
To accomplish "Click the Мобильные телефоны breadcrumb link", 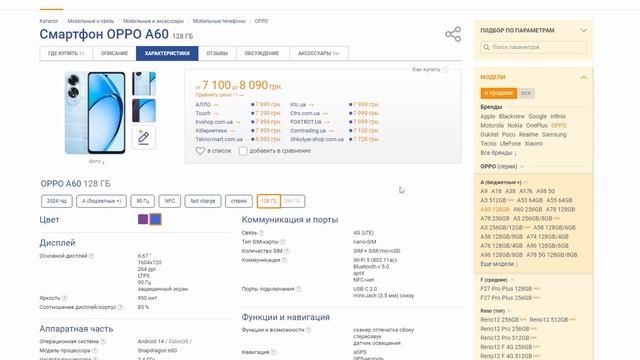I will (219, 21).
